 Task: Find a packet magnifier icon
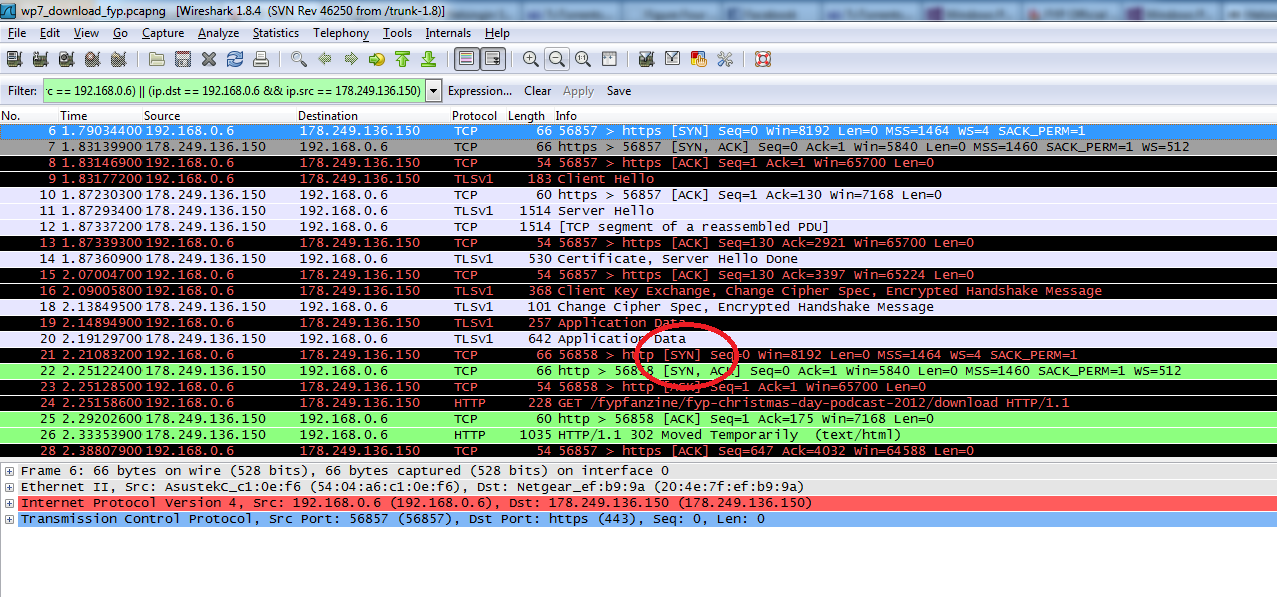(x=298, y=59)
